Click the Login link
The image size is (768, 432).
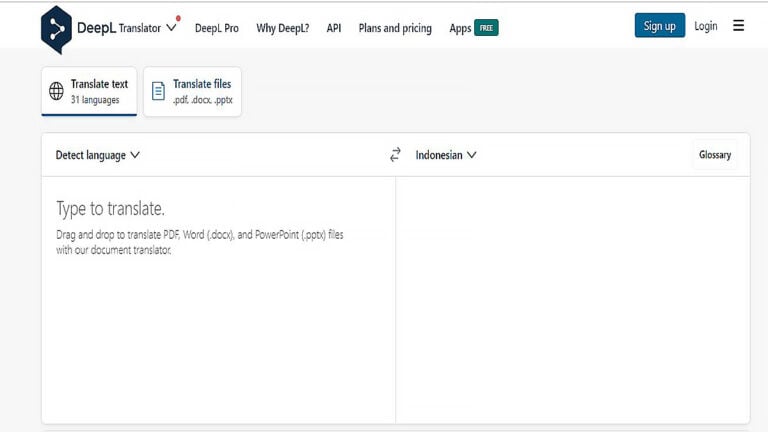[x=705, y=26]
